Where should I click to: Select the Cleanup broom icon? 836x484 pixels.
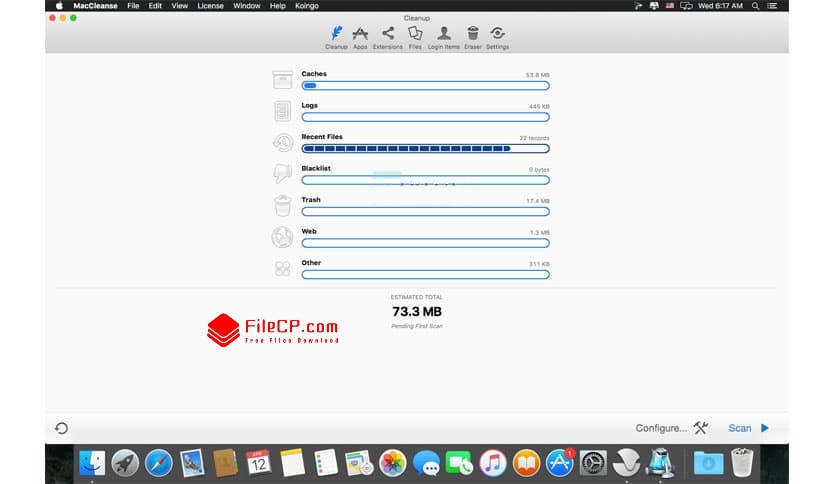[336, 37]
